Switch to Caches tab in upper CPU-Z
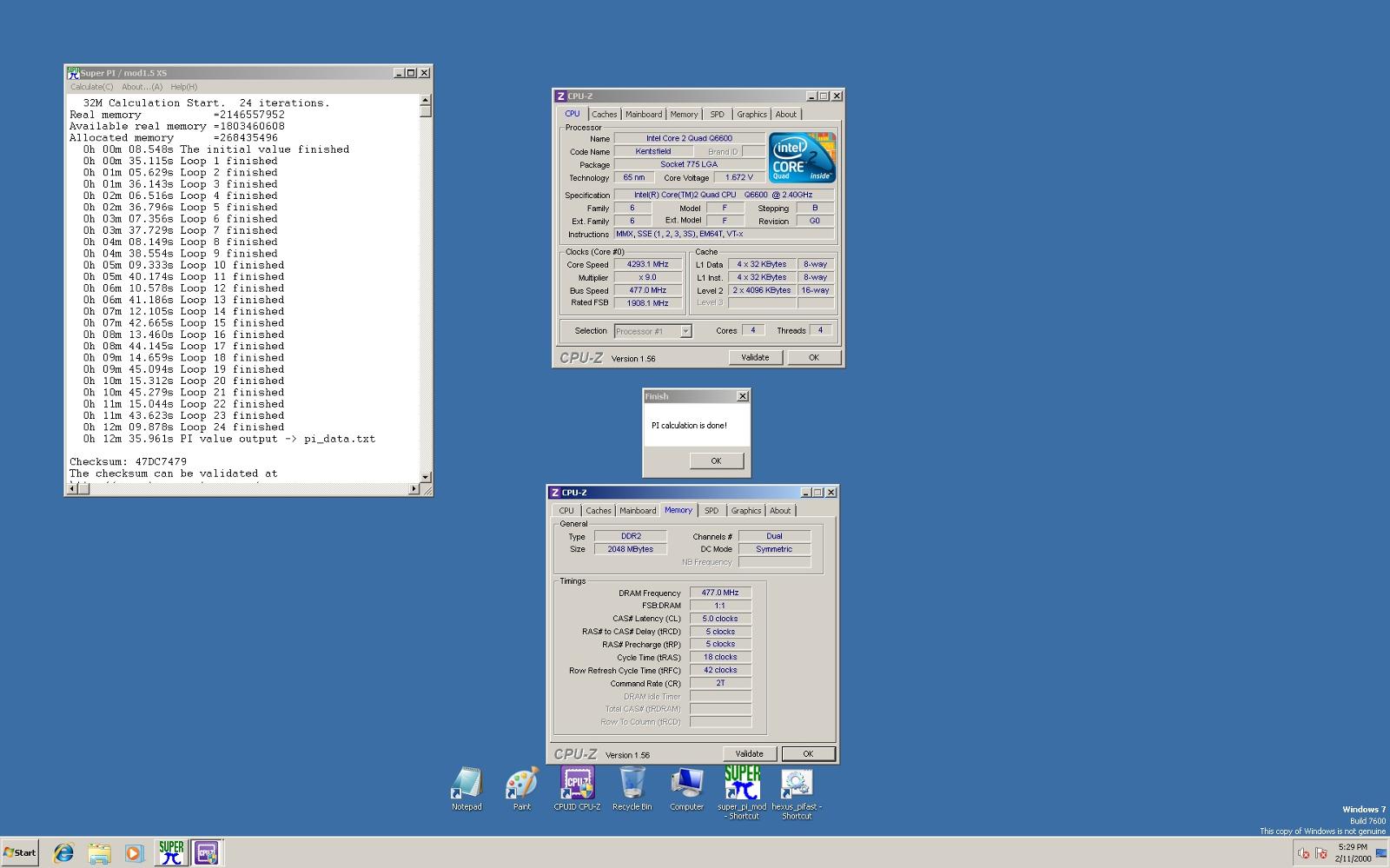The image size is (1390, 868). [x=604, y=115]
